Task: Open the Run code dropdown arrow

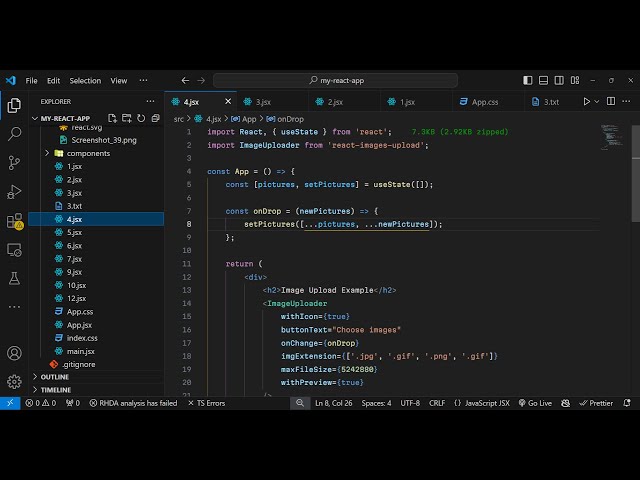Action: click(x=599, y=101)
